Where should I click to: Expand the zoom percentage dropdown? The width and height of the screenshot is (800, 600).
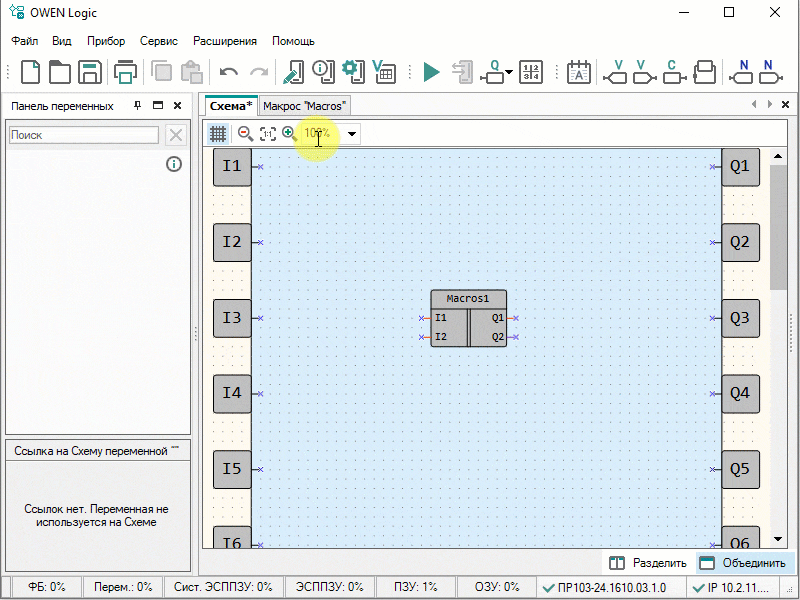pos(351,134)
